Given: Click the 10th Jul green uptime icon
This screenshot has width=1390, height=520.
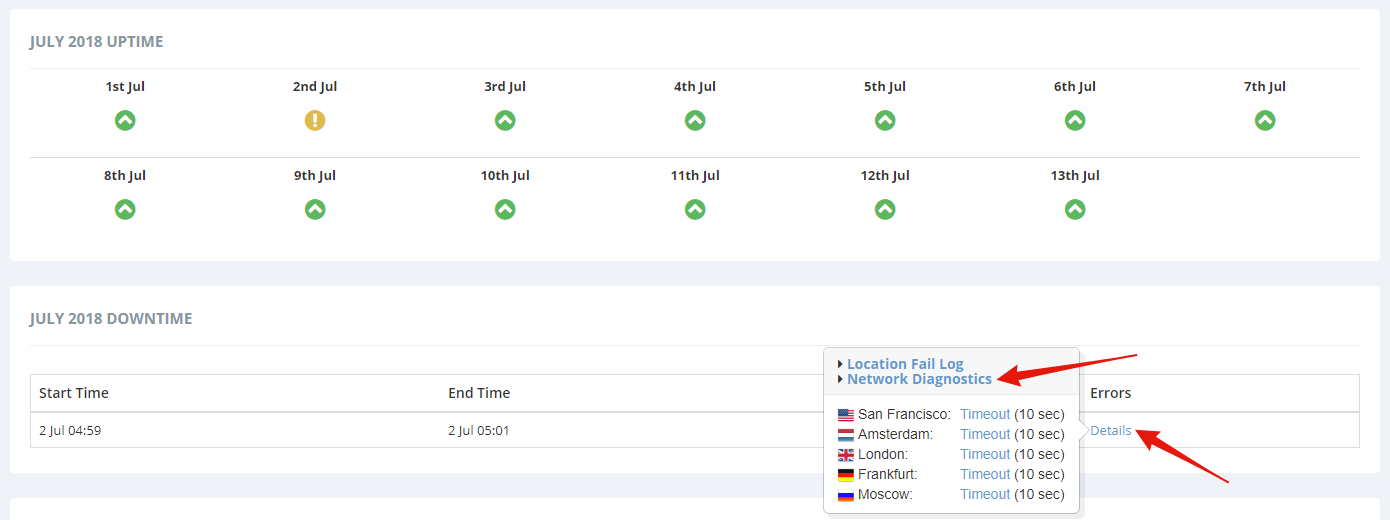Looking at the screenshot, I should (505, 209).
